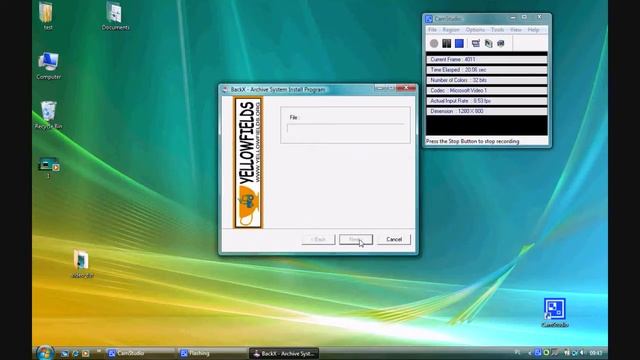Close the BackX installer window
The height and width of the screenshot is (360, 640).
[x=406, y=88]
